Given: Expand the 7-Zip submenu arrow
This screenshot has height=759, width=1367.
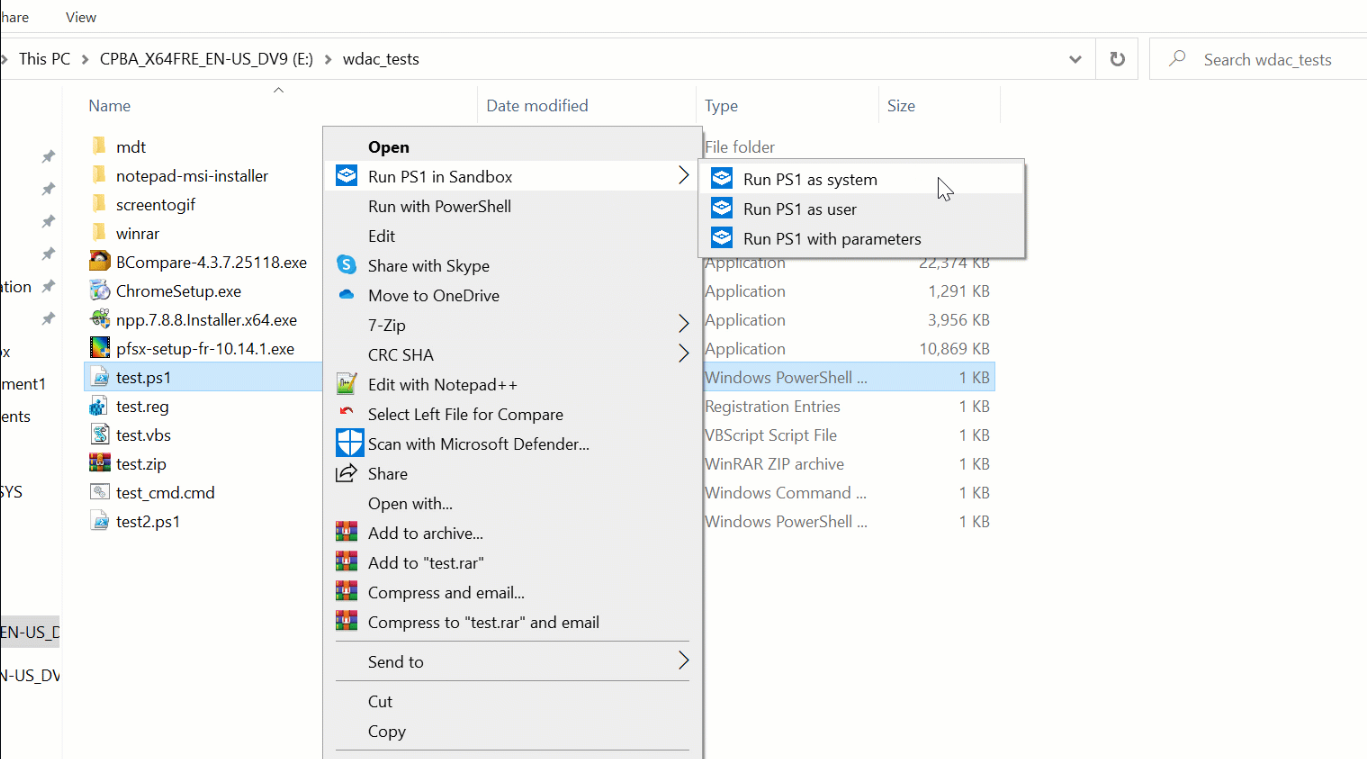Looking at the screenshot, I should [683, 324].
